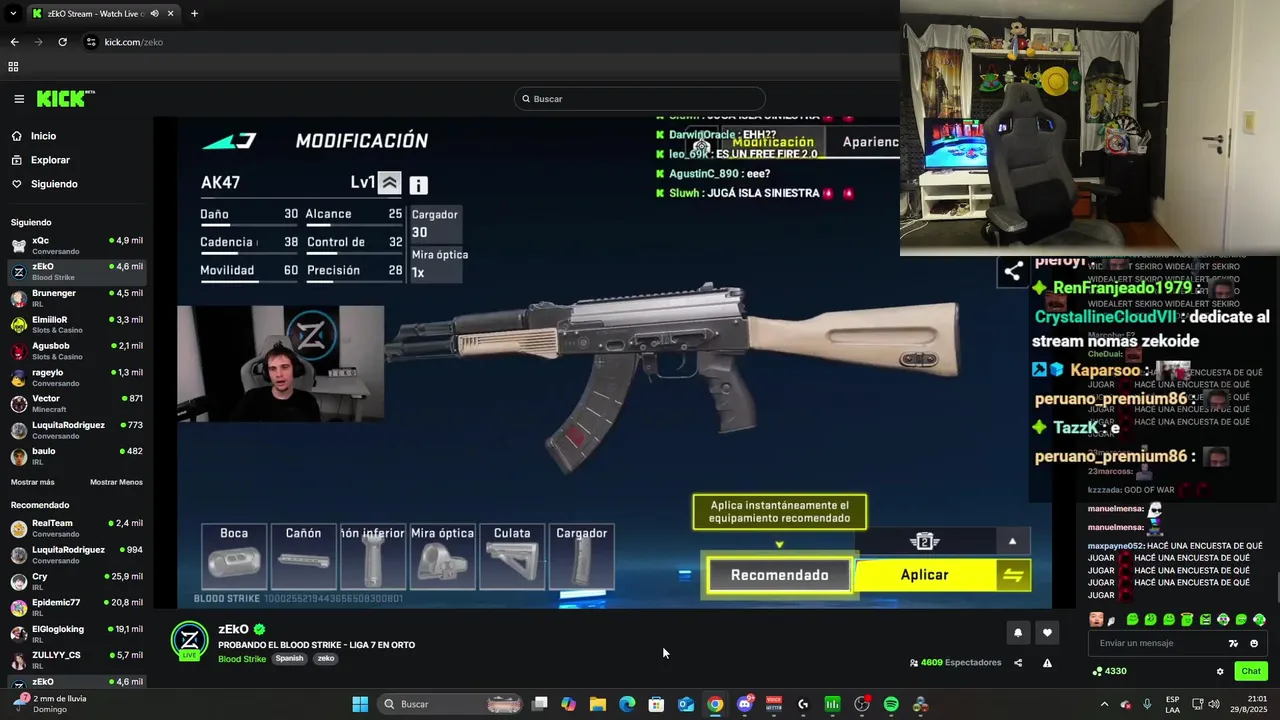Open chat settings gear
The image size is (1280, 720).
[1220, 671]
